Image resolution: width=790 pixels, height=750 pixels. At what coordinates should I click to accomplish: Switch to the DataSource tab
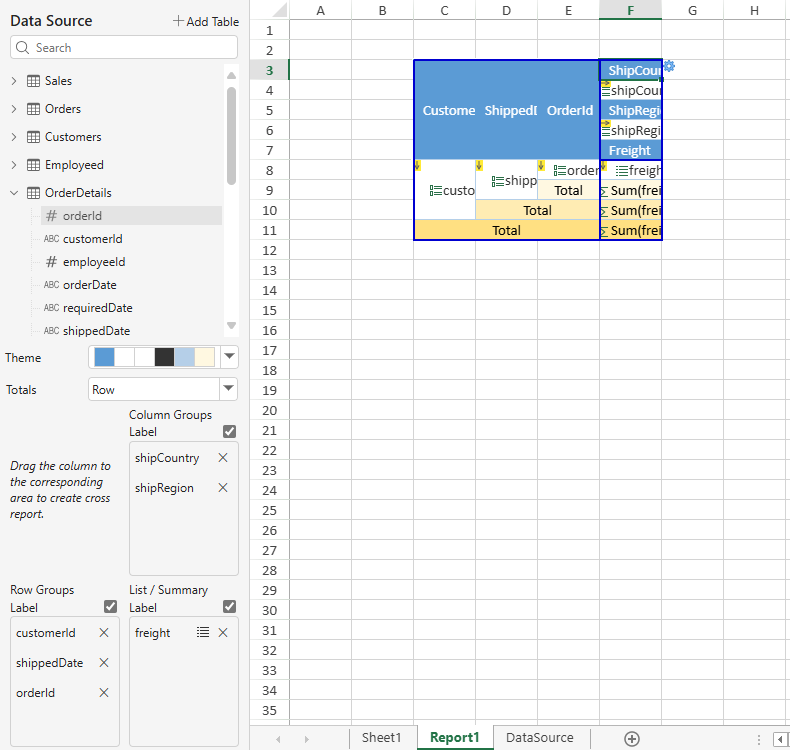540,738
